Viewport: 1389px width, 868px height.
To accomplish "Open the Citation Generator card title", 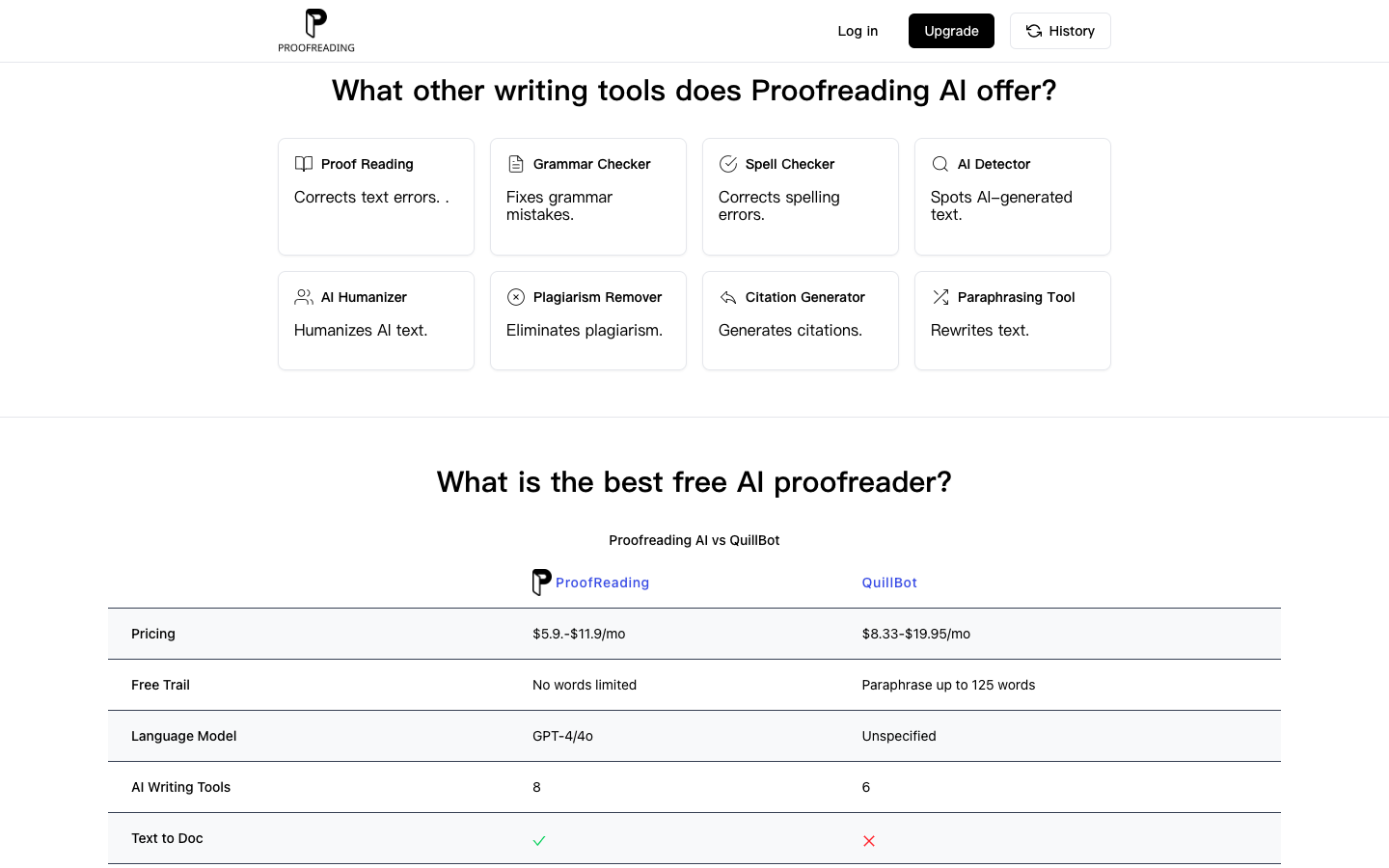I will coord(805,297).
